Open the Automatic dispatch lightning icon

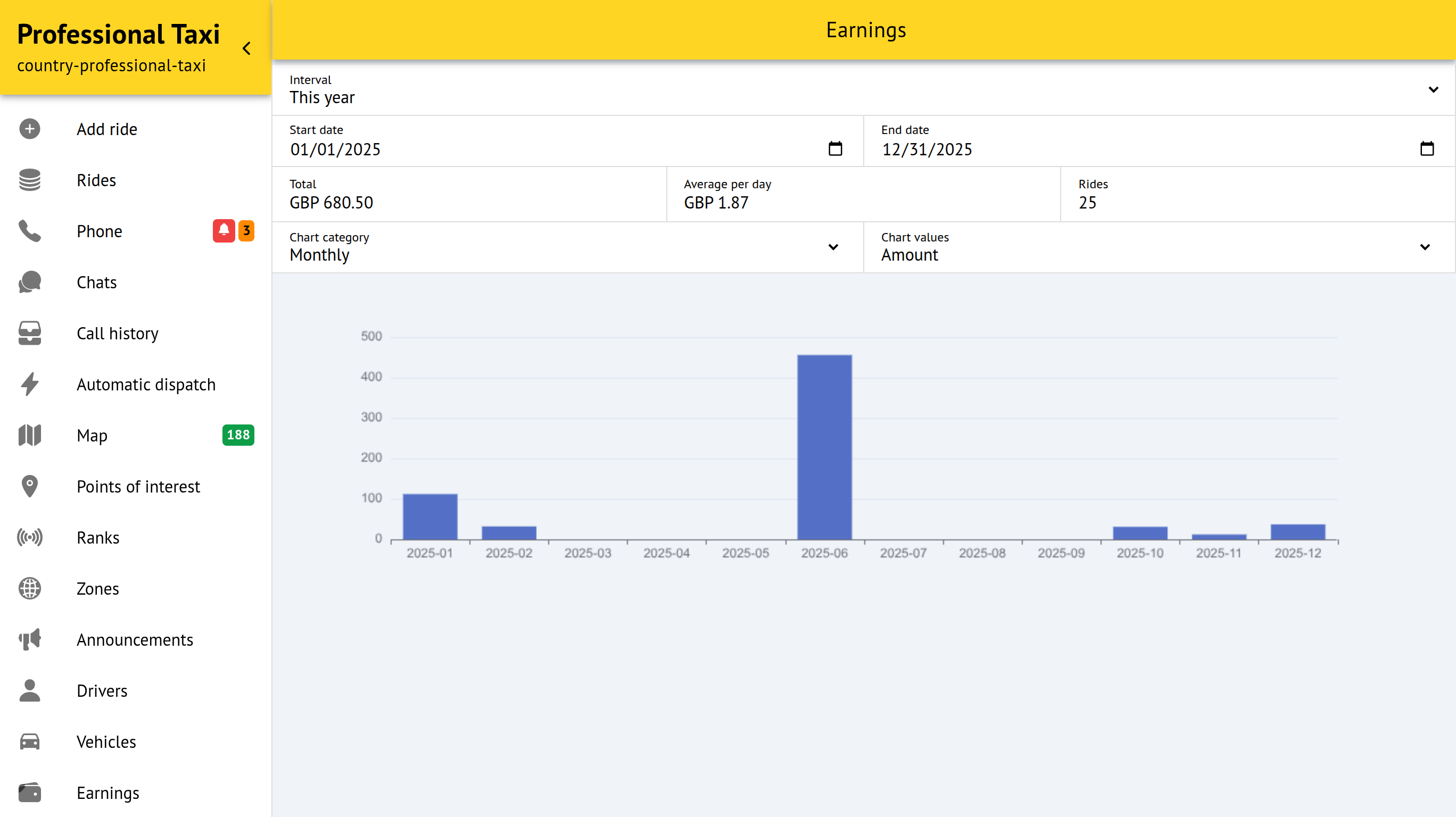click(29, 384)
